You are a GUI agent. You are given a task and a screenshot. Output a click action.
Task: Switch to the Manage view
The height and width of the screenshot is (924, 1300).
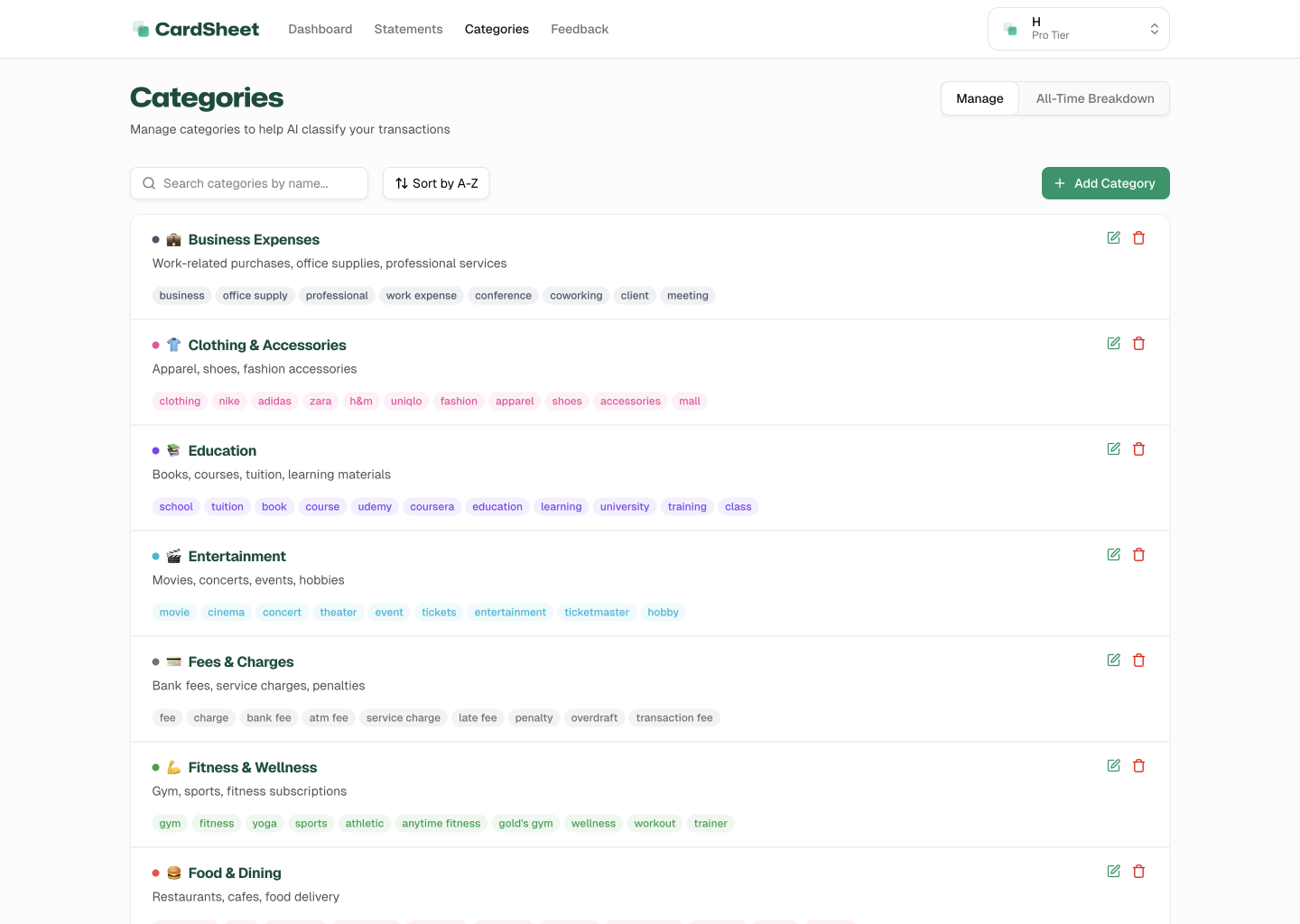tap(980, 98)
